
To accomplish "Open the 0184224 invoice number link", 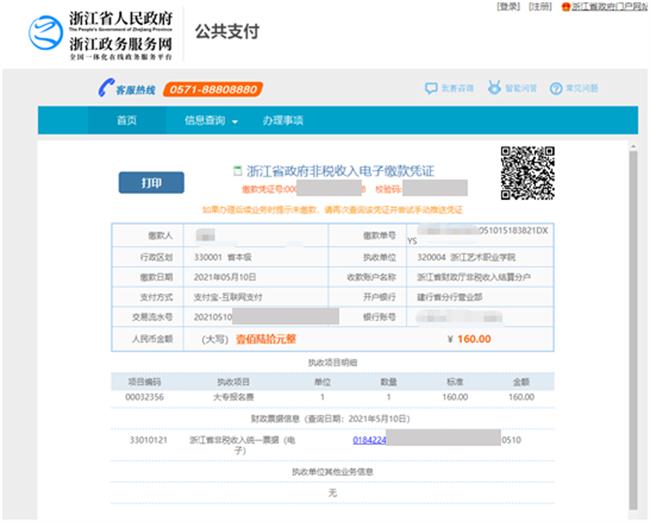I will [370, 439].
